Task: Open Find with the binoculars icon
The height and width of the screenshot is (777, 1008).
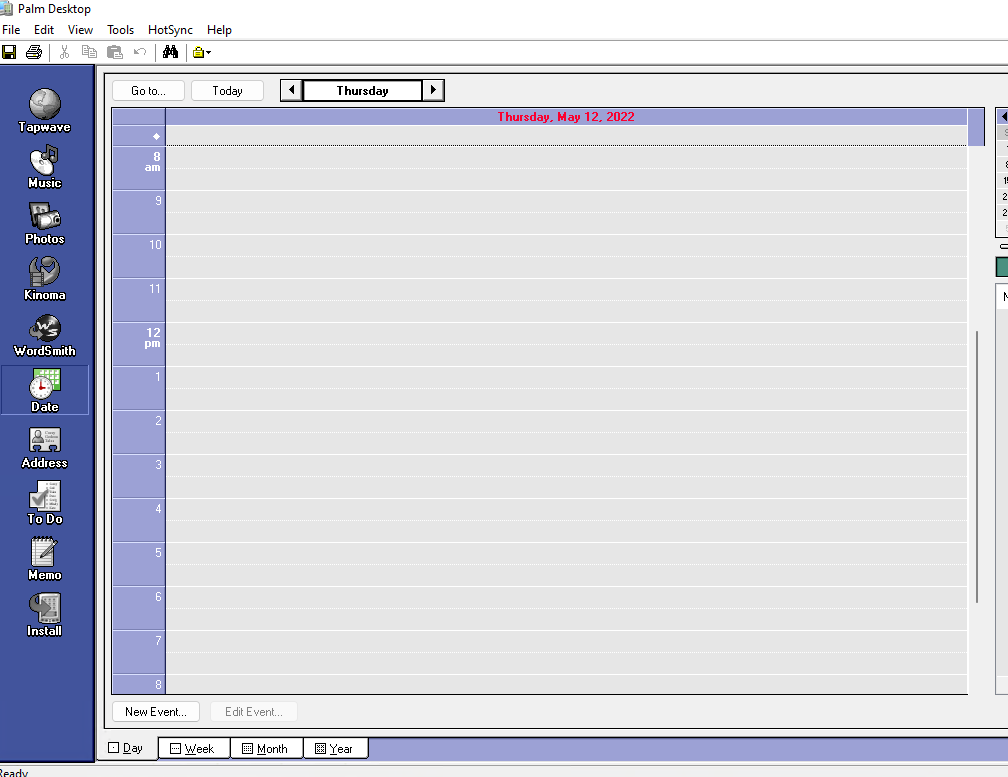Action: click(x=170, y=52)
